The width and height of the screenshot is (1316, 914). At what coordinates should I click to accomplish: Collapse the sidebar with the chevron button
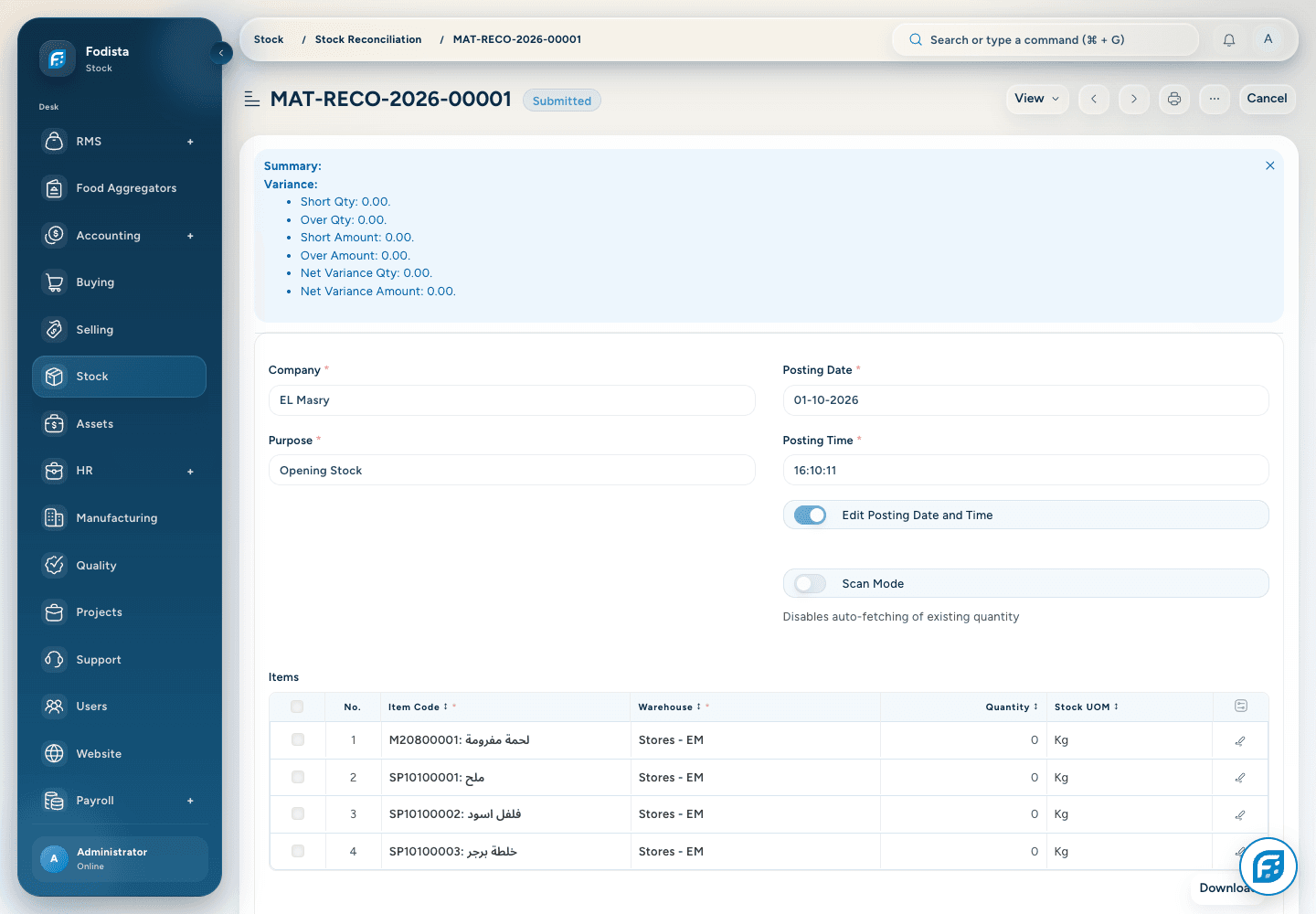[x=221, y=53]
